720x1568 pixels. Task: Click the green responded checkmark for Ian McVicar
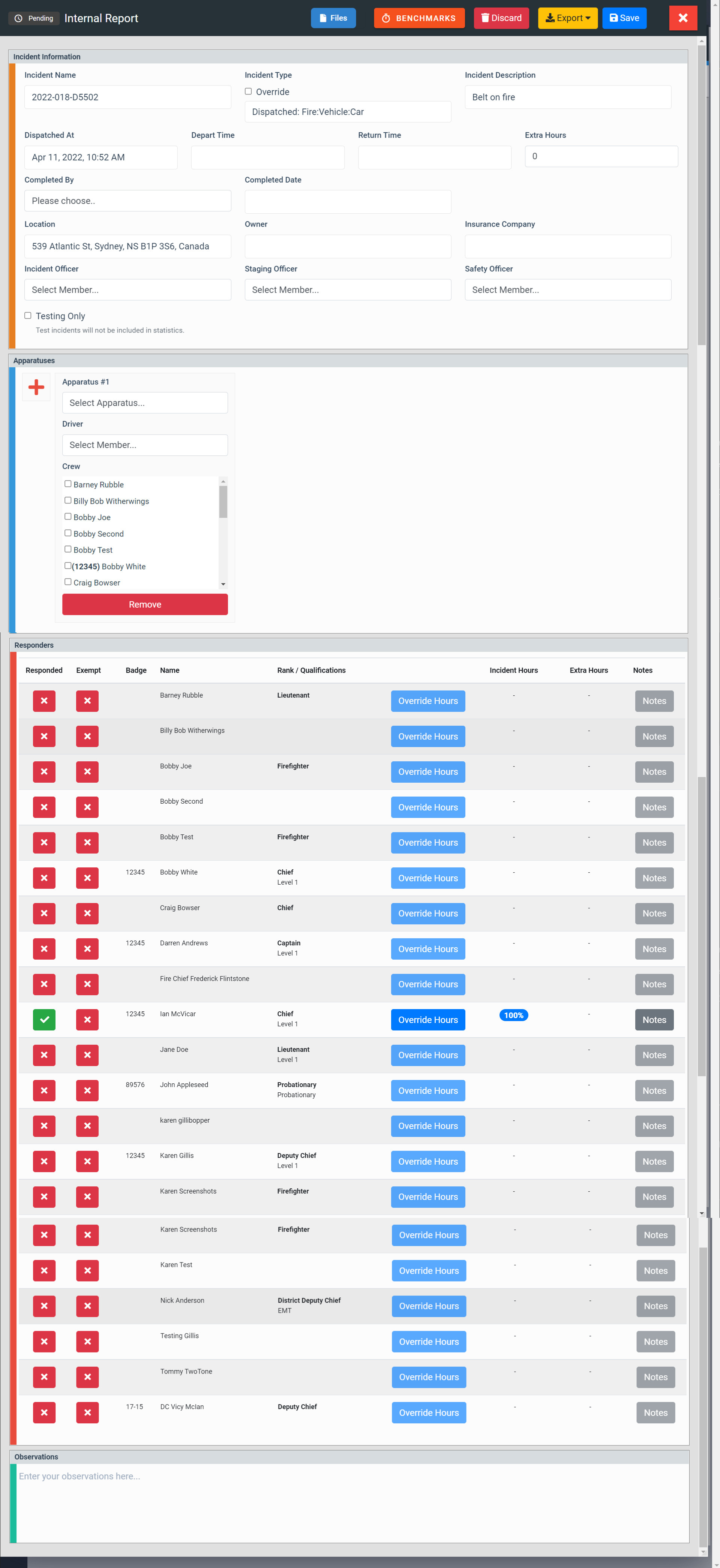[44, 1020]
